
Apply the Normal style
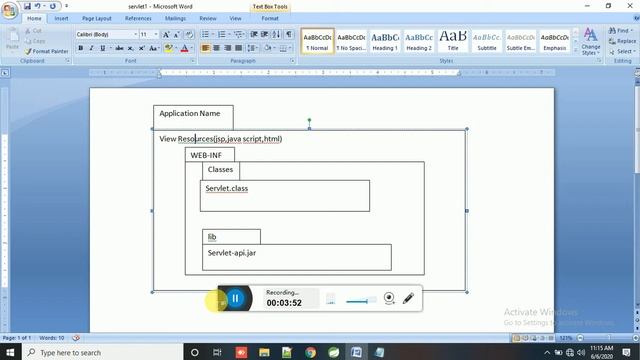pyautogui.click(x=317, y=41)
